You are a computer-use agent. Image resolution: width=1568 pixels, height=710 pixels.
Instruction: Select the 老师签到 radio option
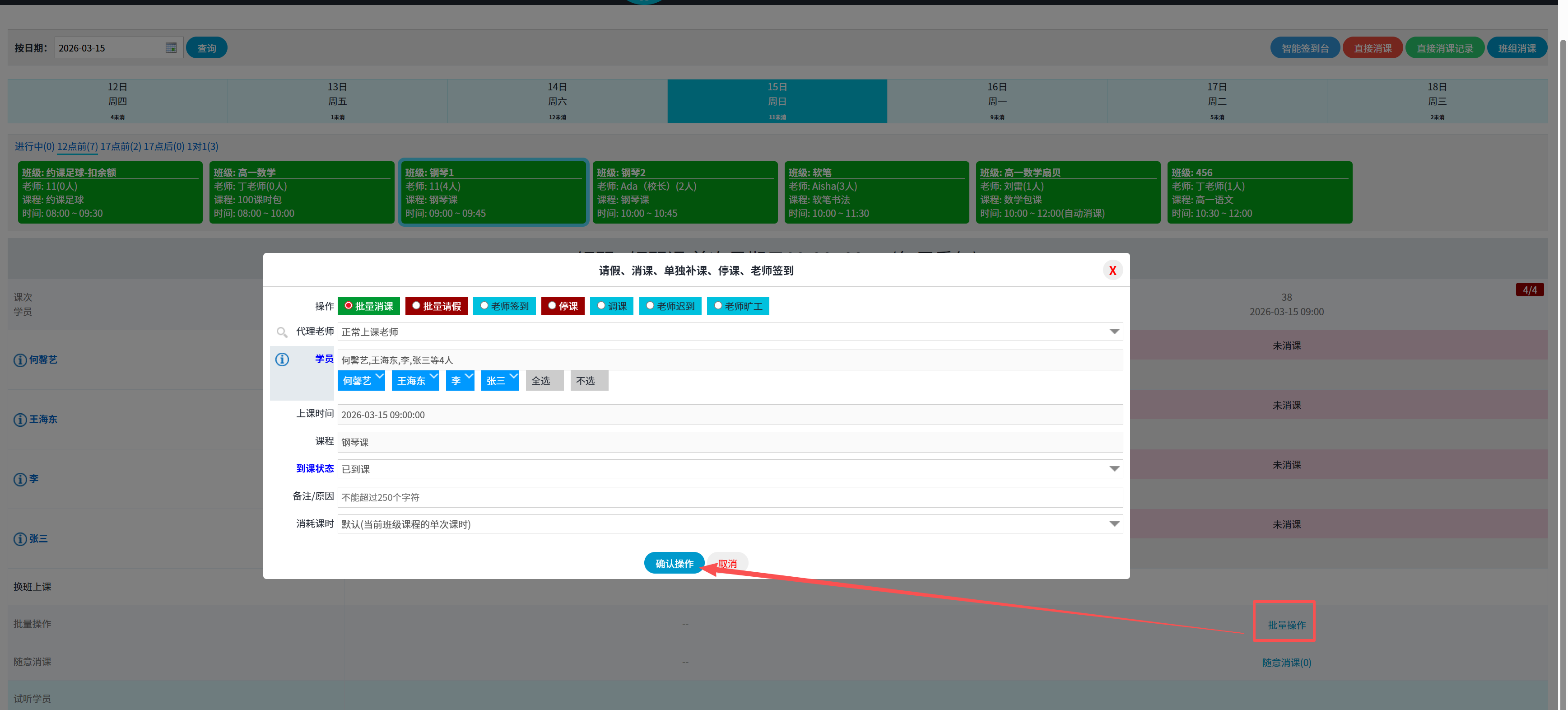(484, 306)
